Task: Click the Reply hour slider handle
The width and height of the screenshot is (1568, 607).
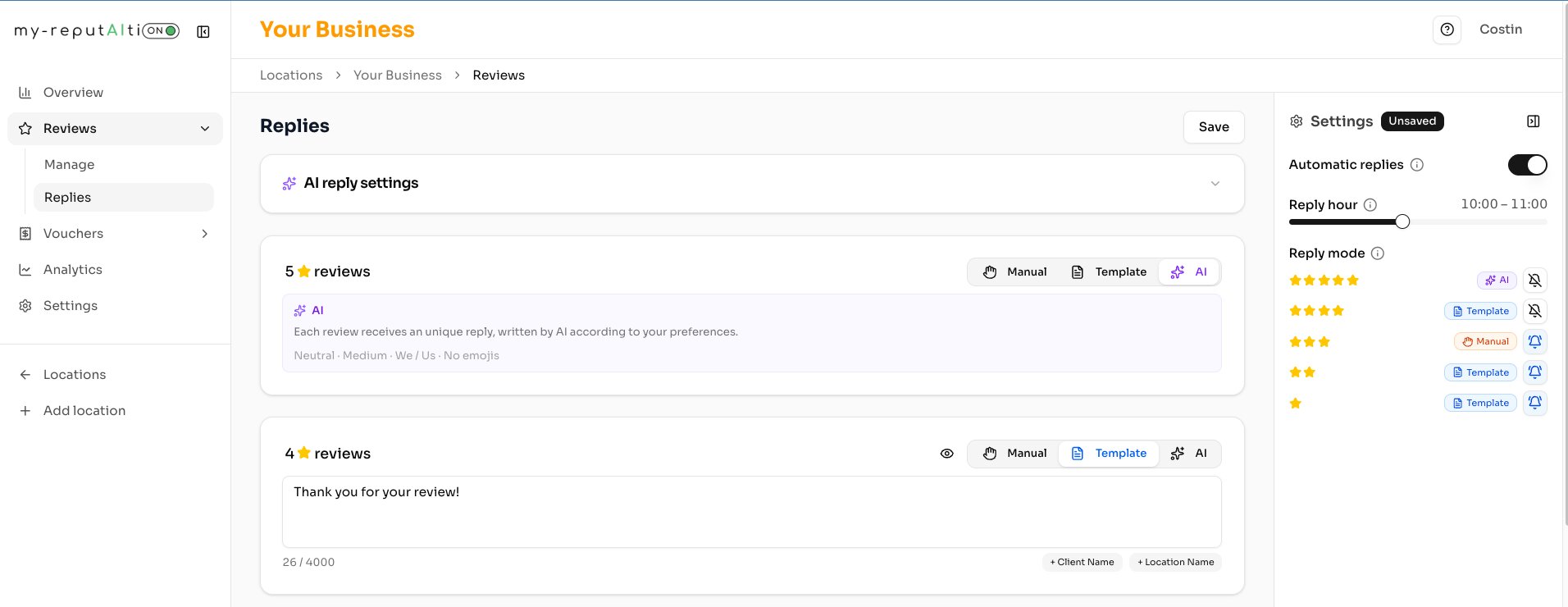Action: point(1402,221)
